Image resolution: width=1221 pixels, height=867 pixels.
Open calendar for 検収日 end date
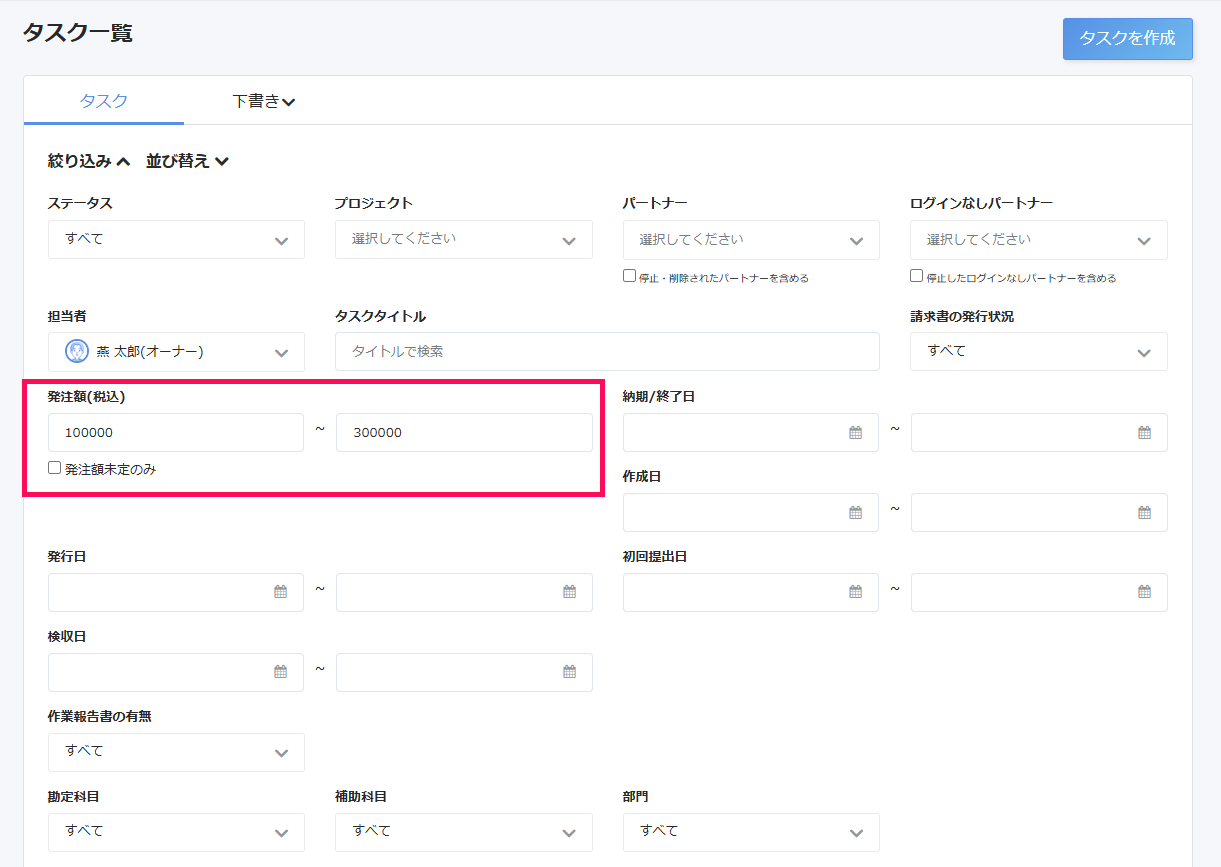point(569,672)
